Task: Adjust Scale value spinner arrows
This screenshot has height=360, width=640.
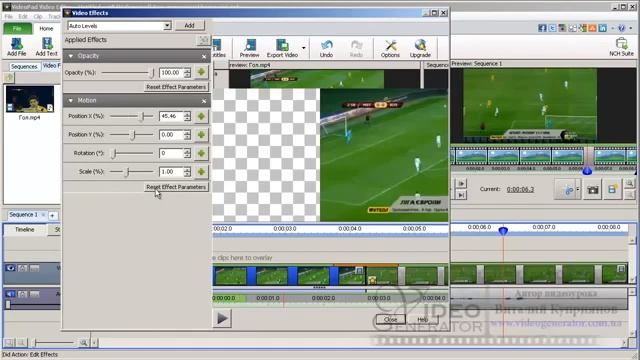Action: tap(187, 172)
